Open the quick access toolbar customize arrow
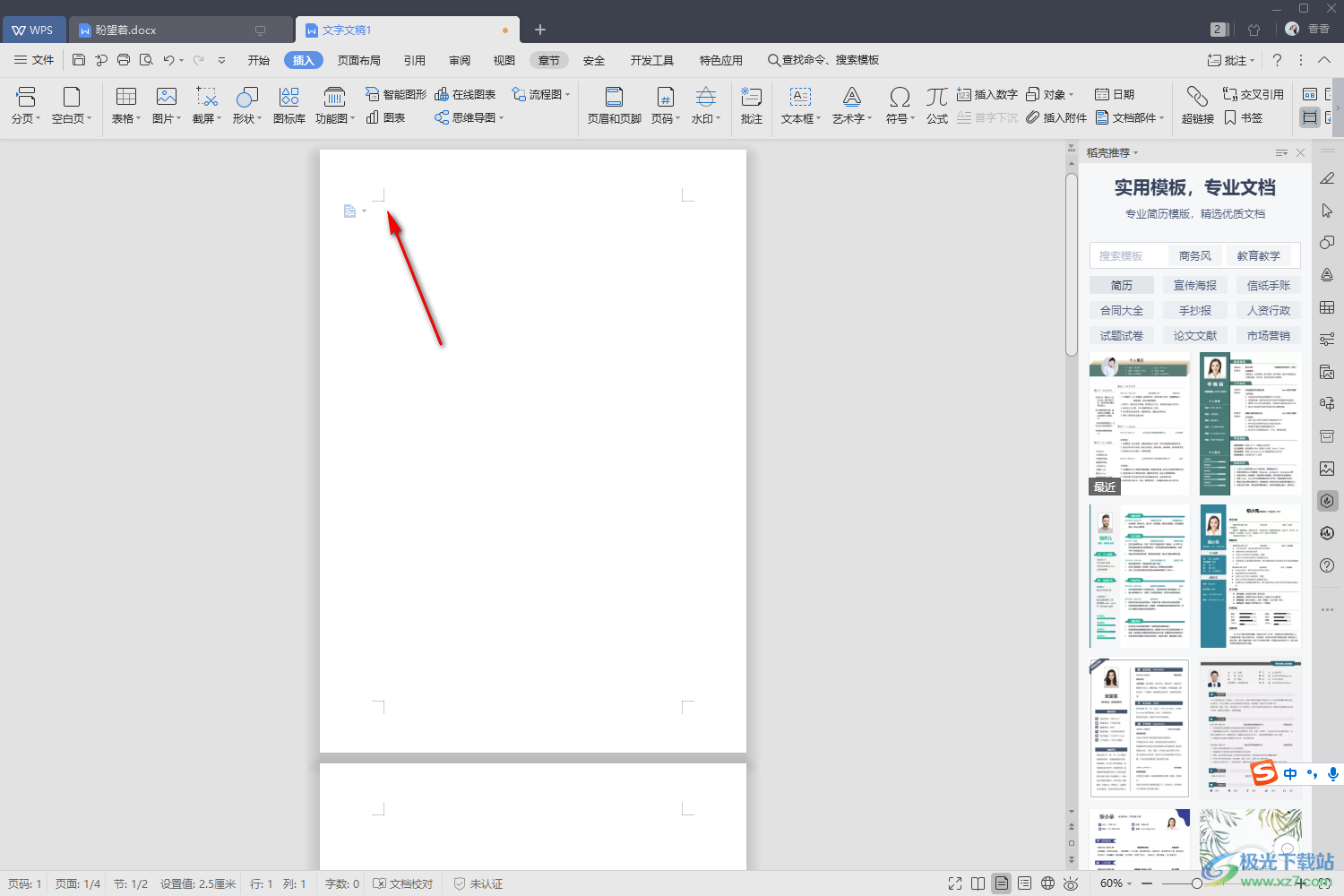Screen dimensions: 1344x896 point(221,60)
